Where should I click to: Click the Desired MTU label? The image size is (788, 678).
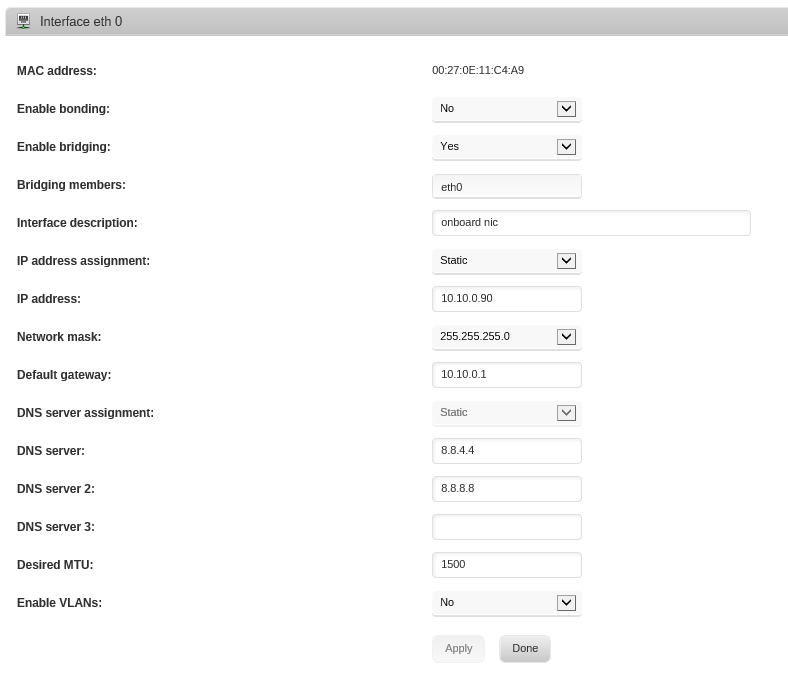pos(55,565)
